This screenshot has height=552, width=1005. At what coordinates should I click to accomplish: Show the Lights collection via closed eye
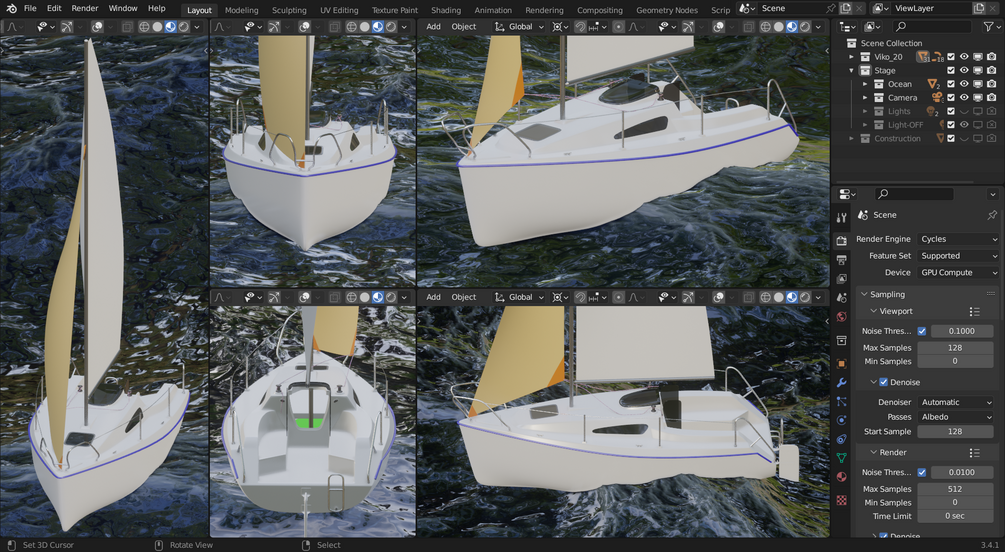964,112
